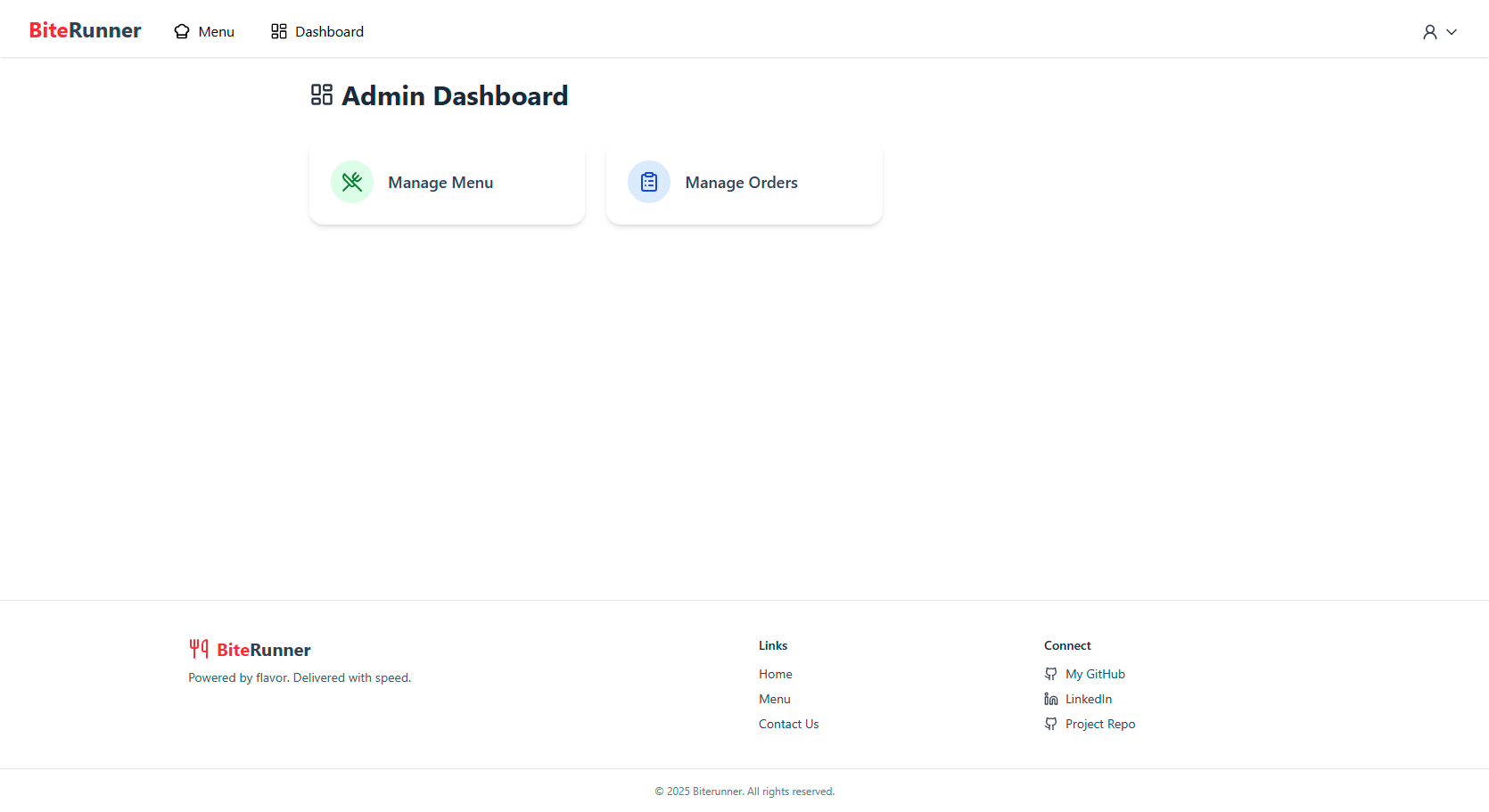
Task: Open the Manage Menu card
Action: [x=447, y=182]
